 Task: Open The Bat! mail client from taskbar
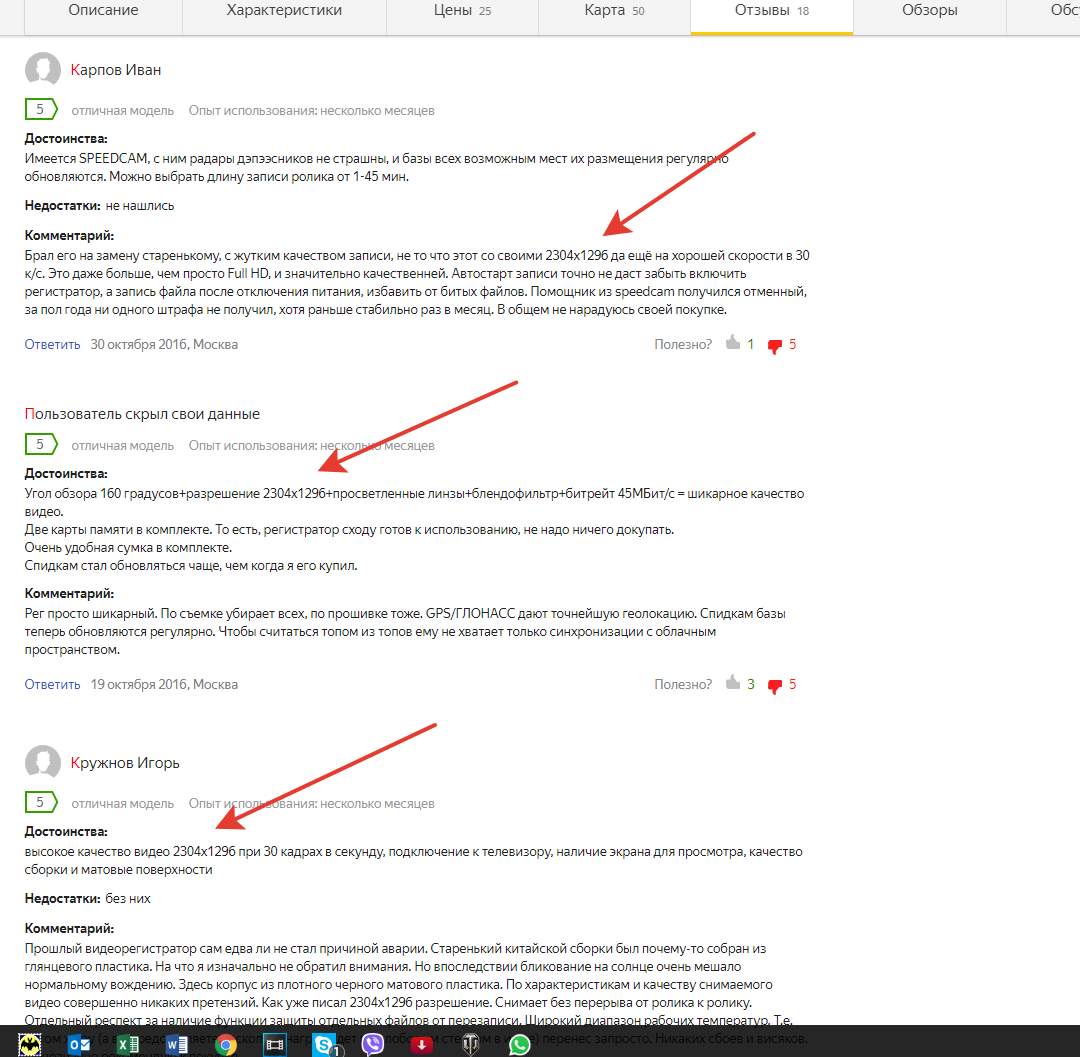pyautogui.click(x=30, y=1044)
